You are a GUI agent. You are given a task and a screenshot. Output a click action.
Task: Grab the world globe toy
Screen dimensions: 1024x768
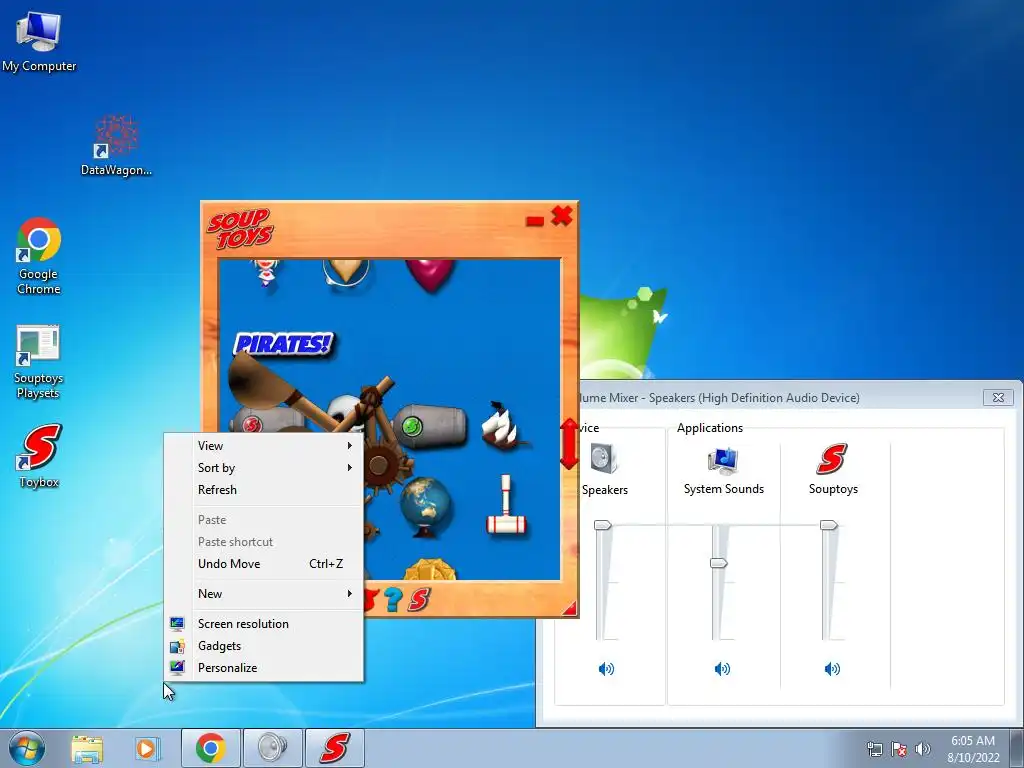click(x=425, y=507)
